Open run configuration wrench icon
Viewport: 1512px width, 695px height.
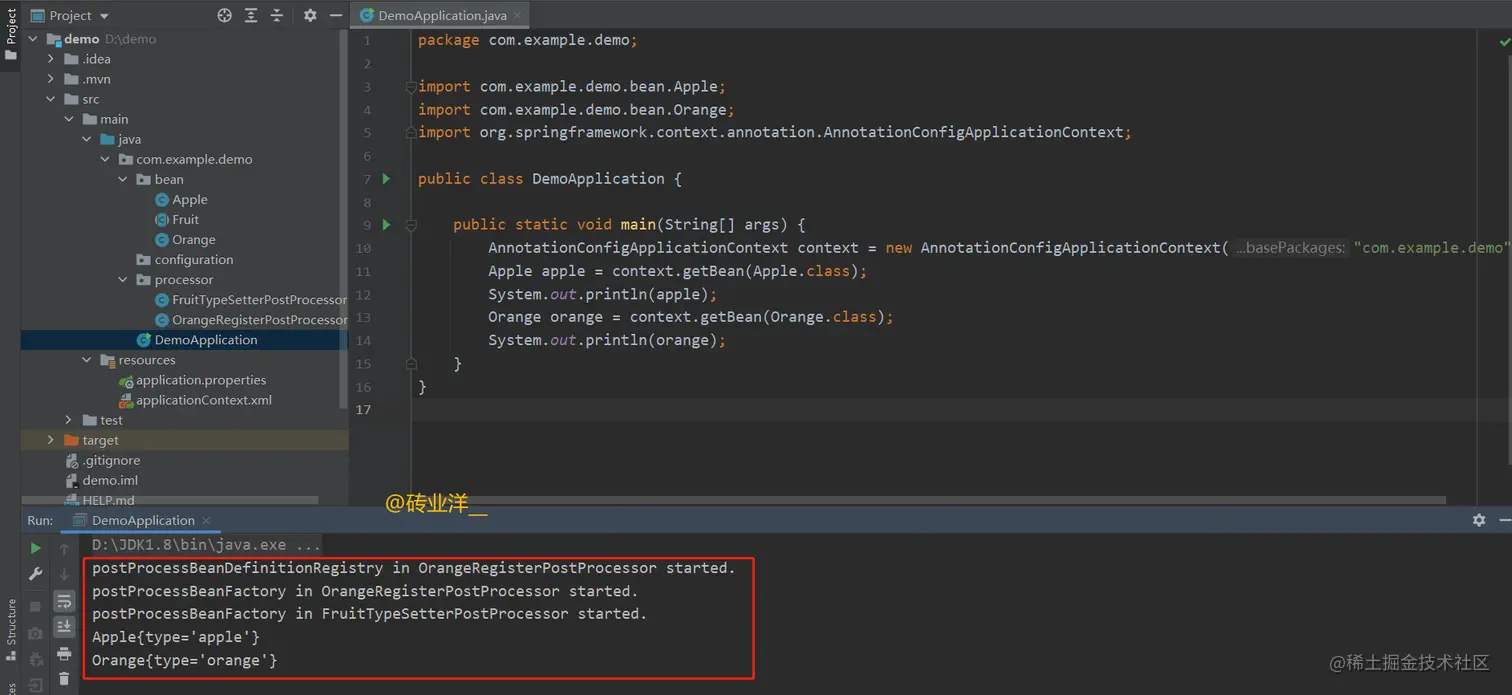coord(36,574)
